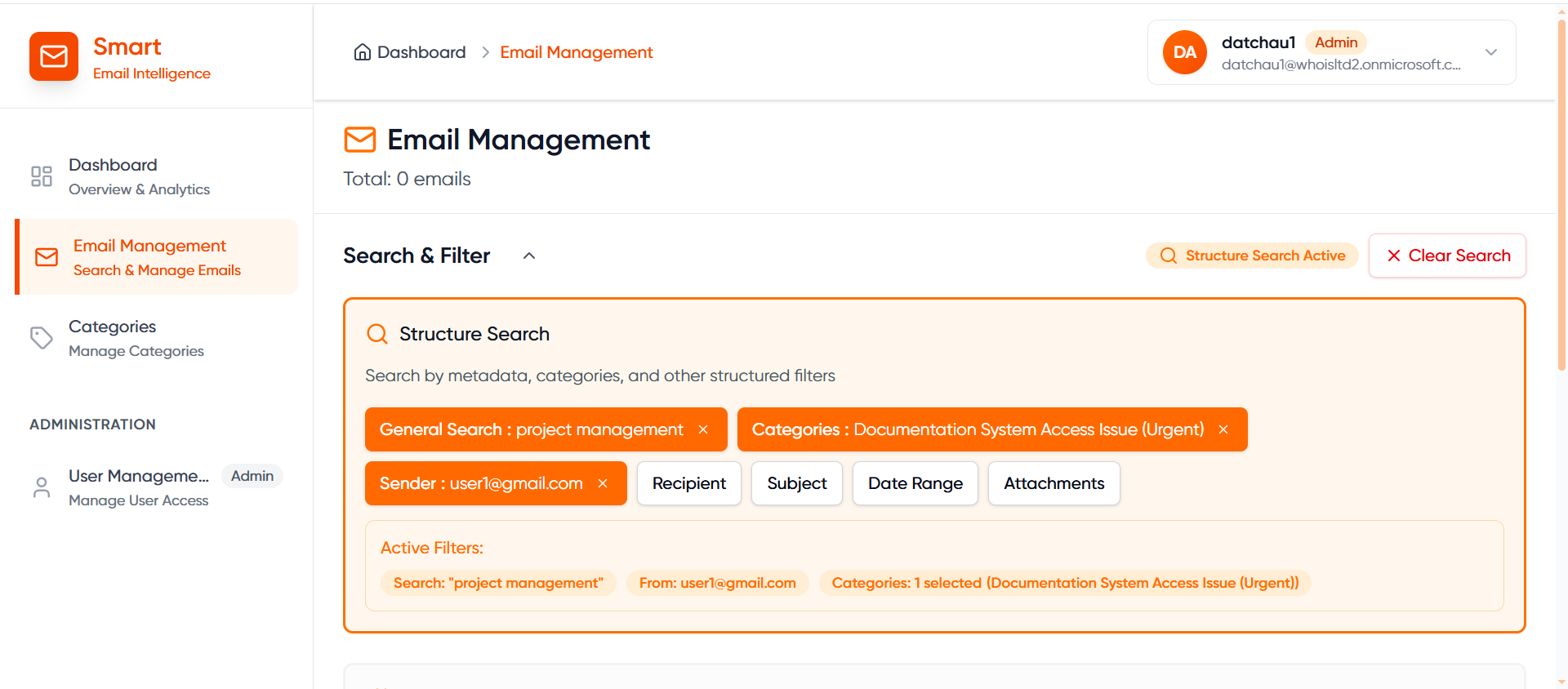Remove the Categories filter with X

click(1223, 429)
